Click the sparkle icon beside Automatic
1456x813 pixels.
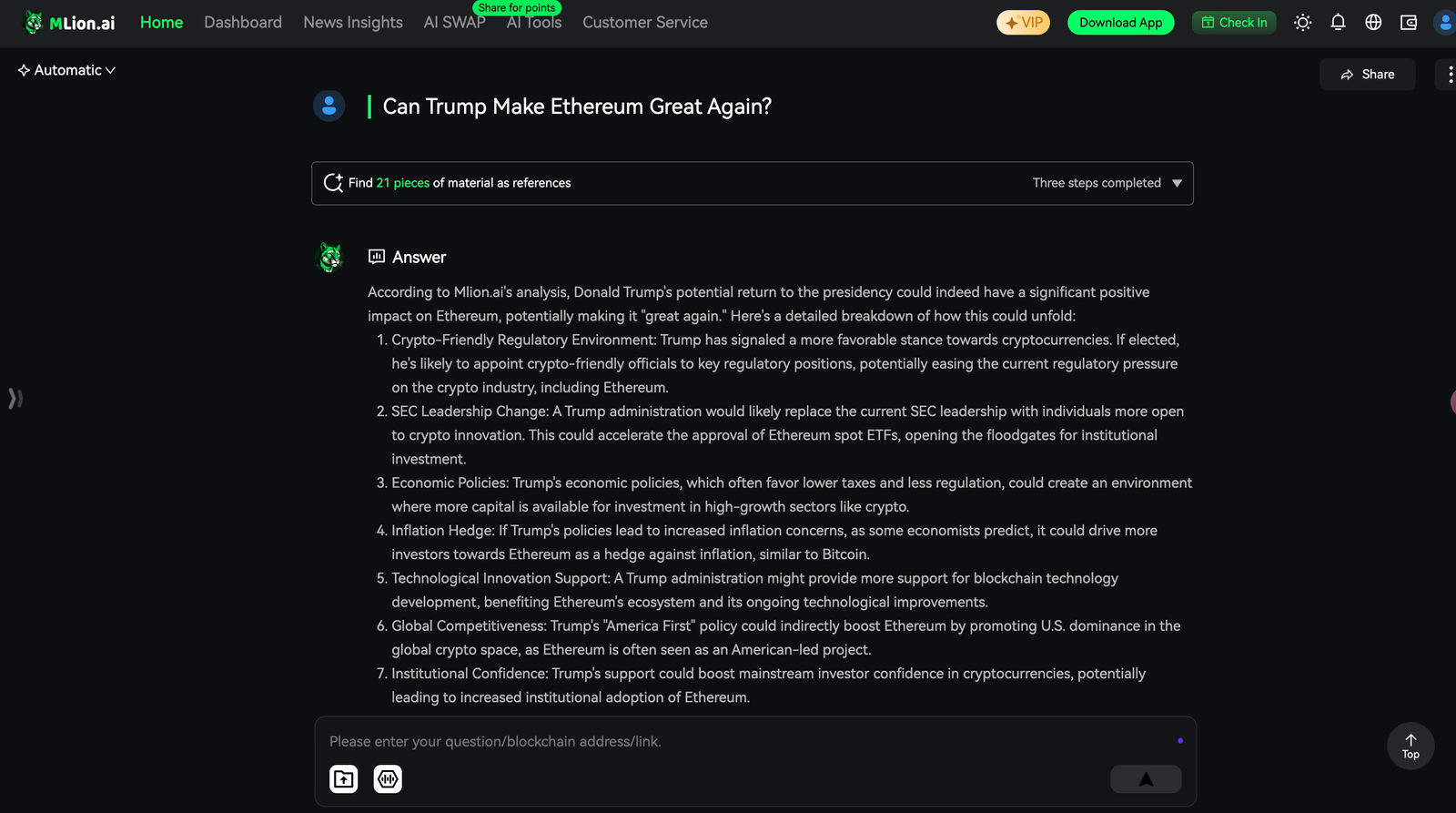tap(24, 70)
